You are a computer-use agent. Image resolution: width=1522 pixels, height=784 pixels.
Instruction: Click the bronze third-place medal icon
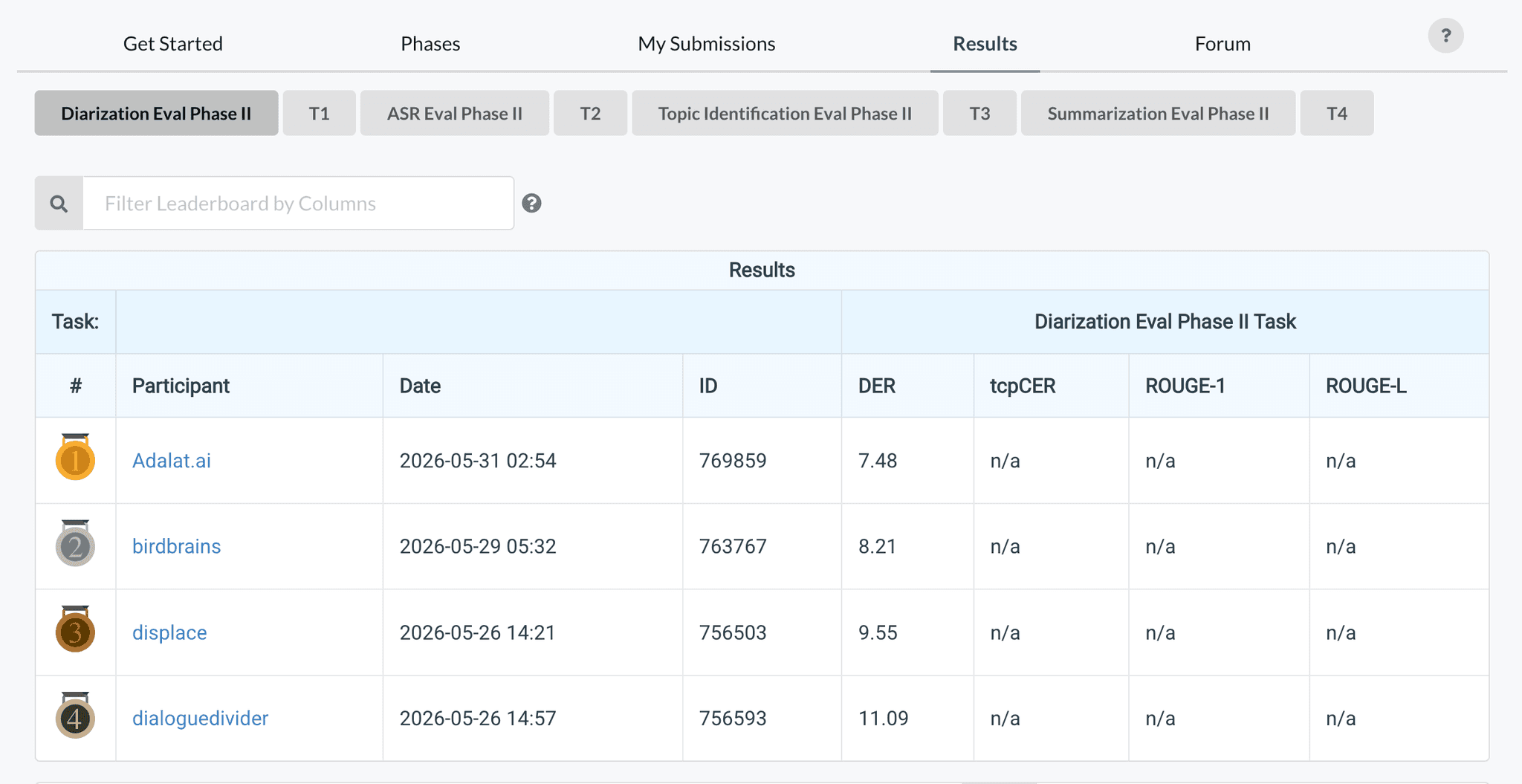click(75, 629)
